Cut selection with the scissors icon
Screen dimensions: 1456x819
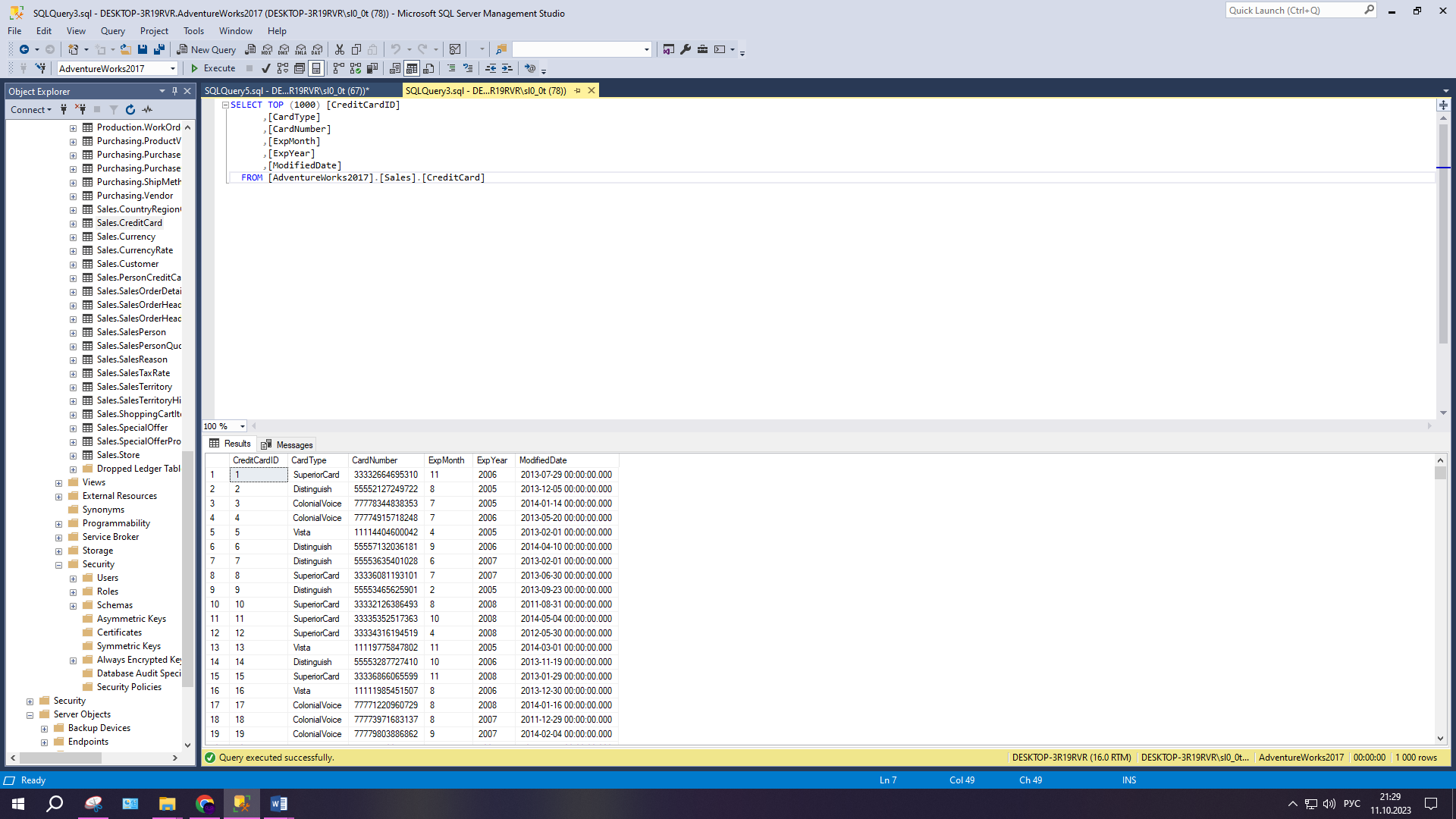(340, 49)
